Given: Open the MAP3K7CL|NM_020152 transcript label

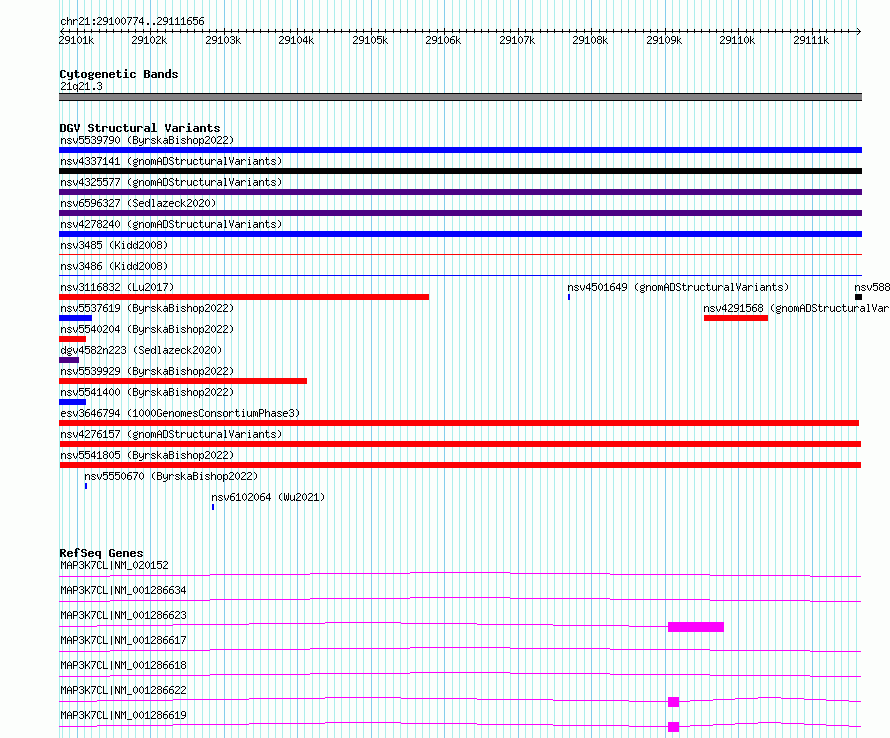Looking at the screenshot, I should tap(114, 565).
